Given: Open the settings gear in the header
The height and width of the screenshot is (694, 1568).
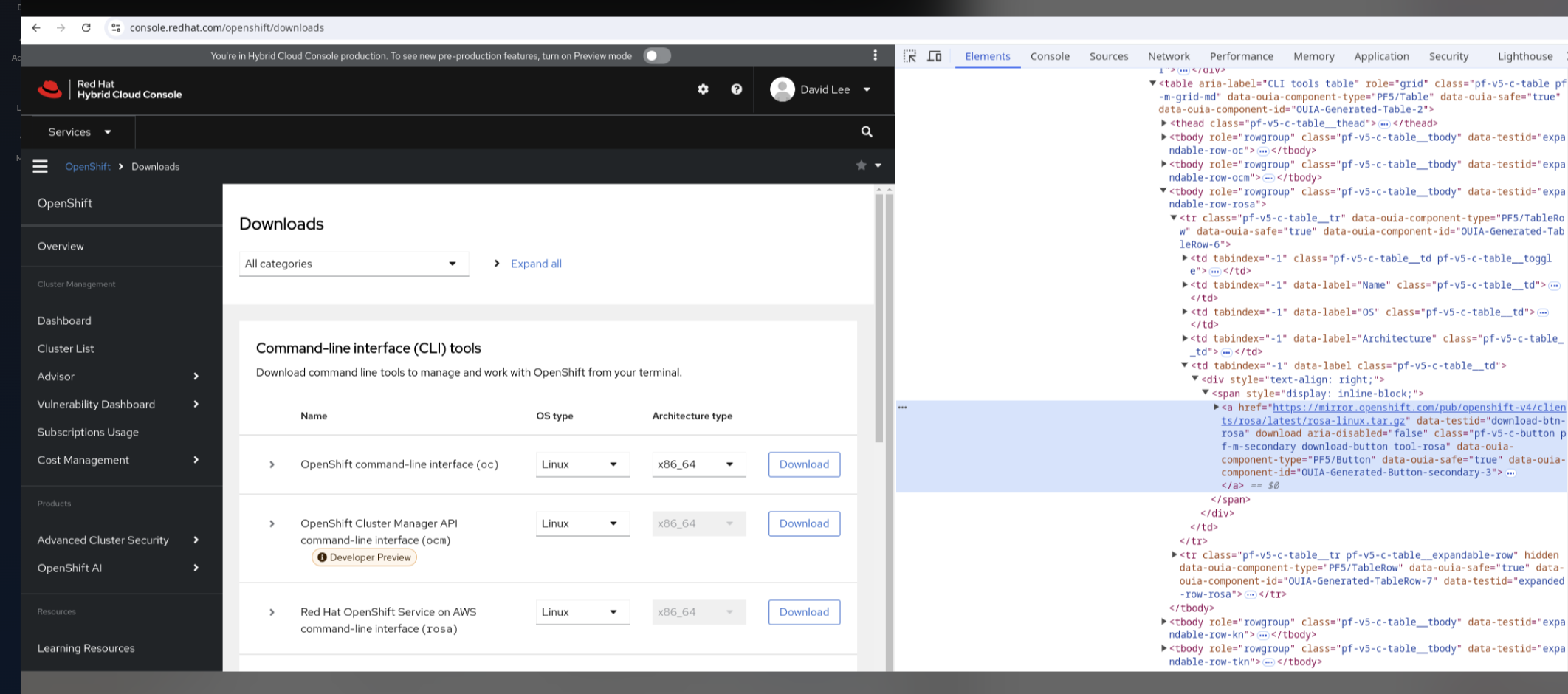Looking at the screenshot, I should 703,89.
